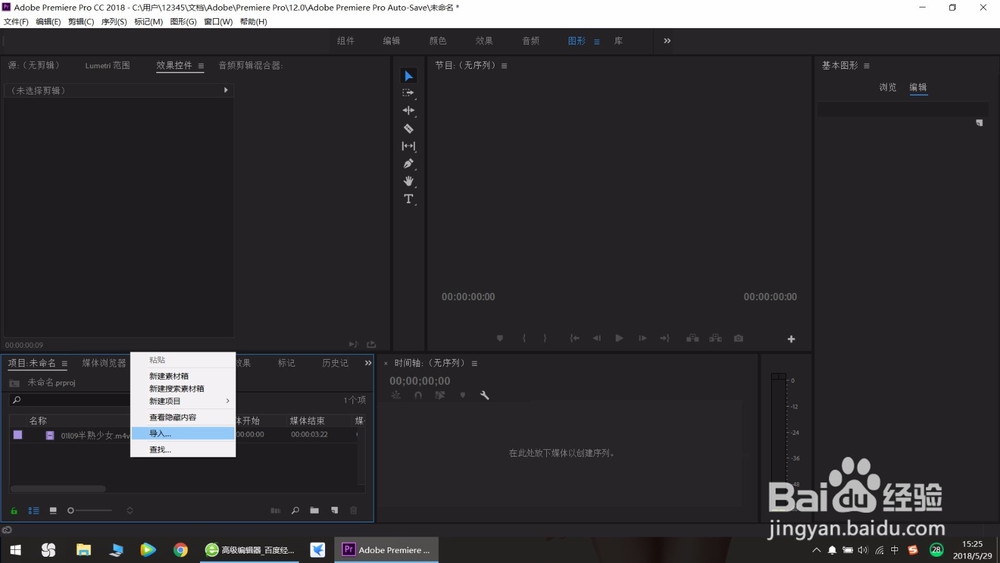Switch to 浏览 tab in Essential Graphics
The image size is (1000, 563).
pyautogui.click(x=888, y=87)
